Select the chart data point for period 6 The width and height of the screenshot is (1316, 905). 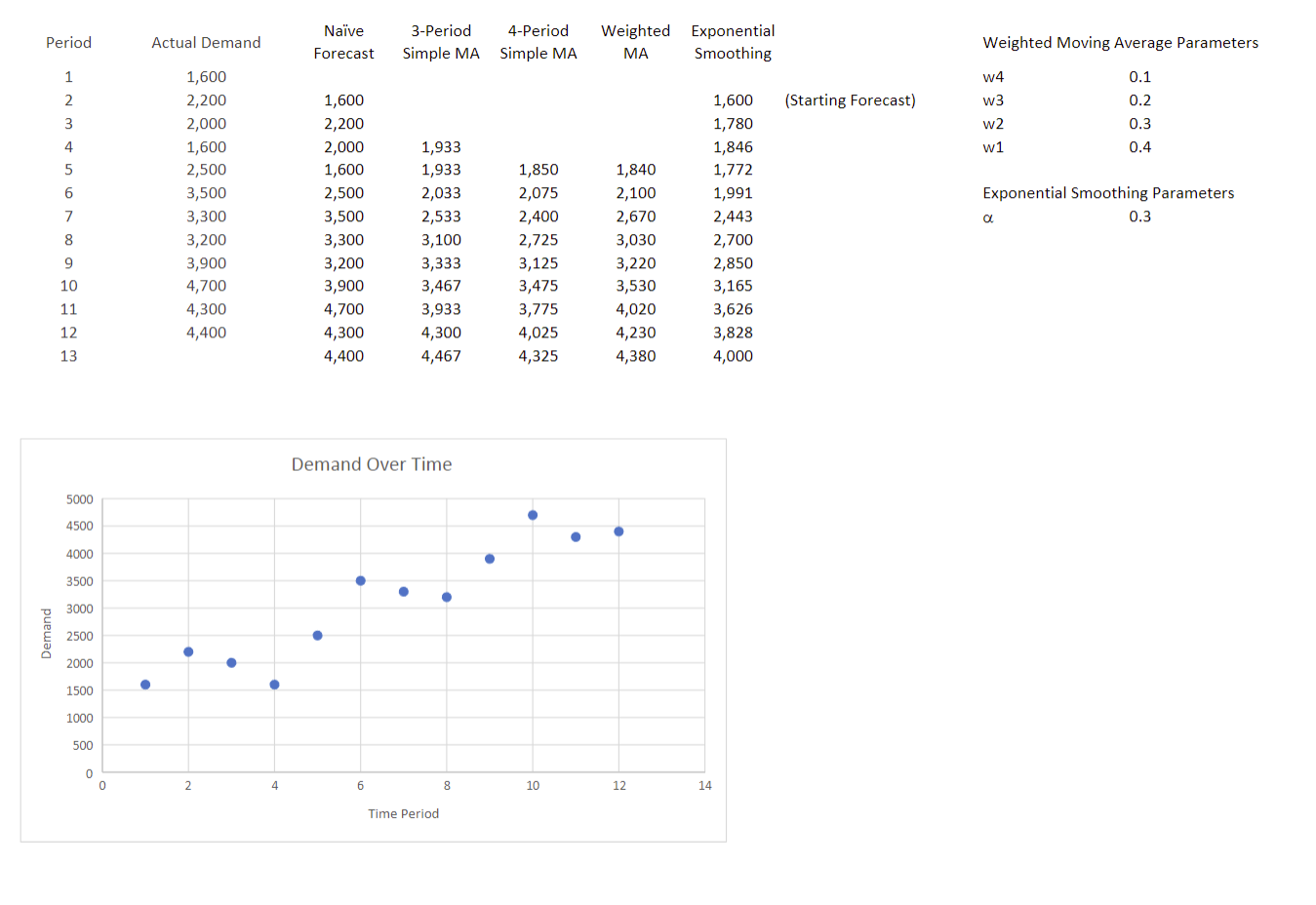tap(361, 580)
